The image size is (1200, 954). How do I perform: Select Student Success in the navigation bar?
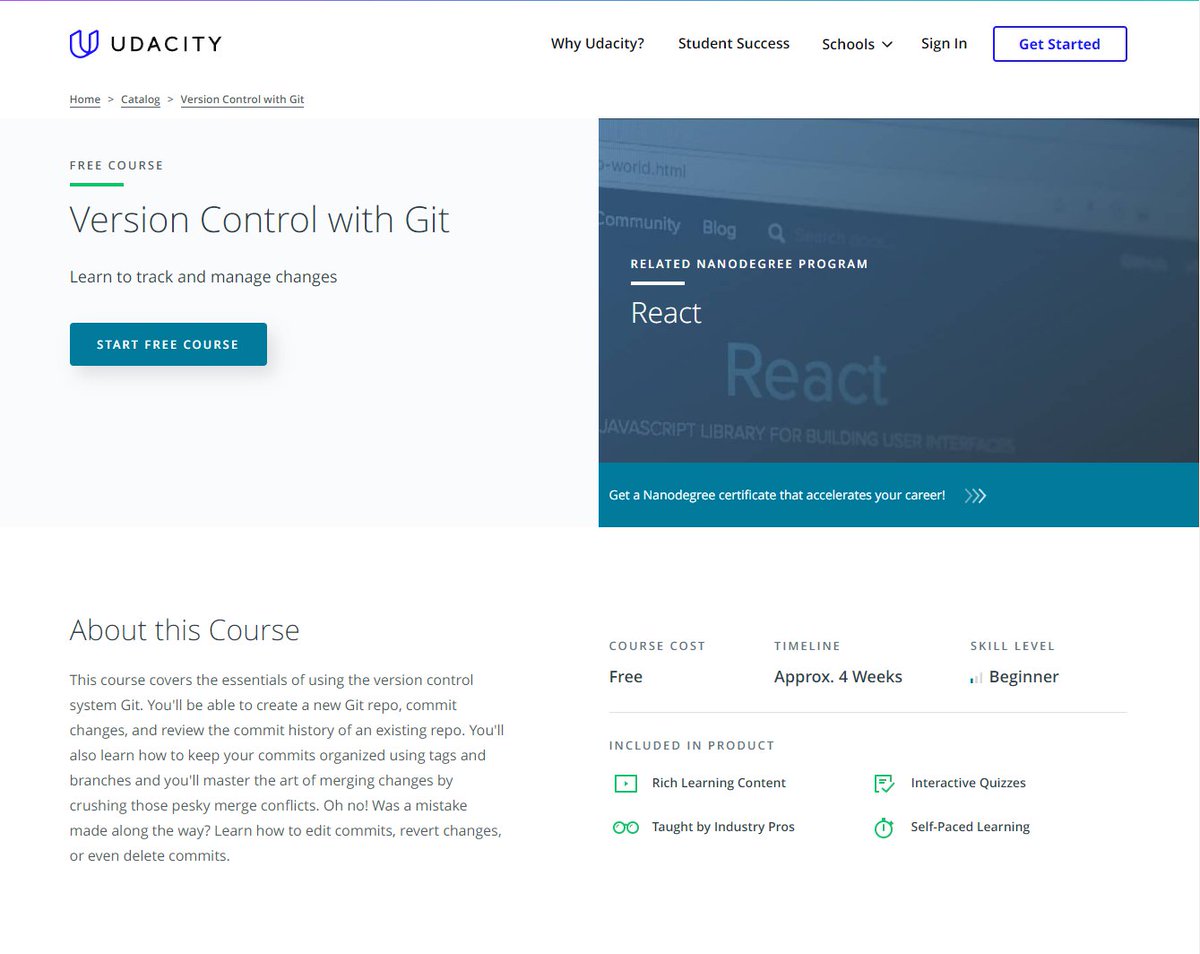click(733, 44)
